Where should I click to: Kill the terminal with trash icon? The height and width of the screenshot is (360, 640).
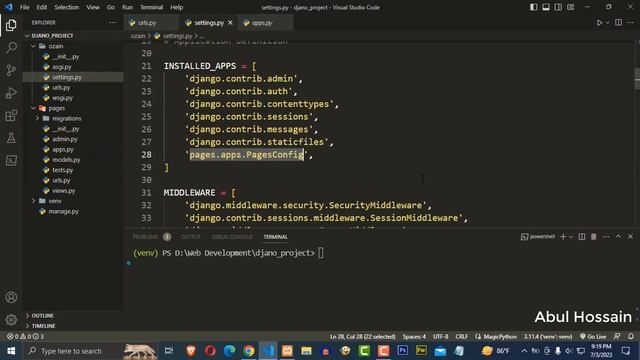[593, 237]
